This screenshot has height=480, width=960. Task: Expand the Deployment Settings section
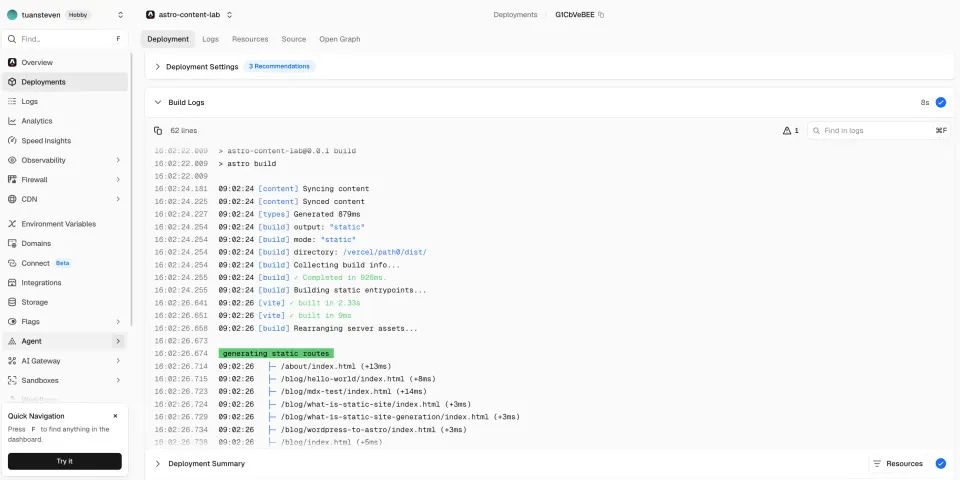point(157,67)
